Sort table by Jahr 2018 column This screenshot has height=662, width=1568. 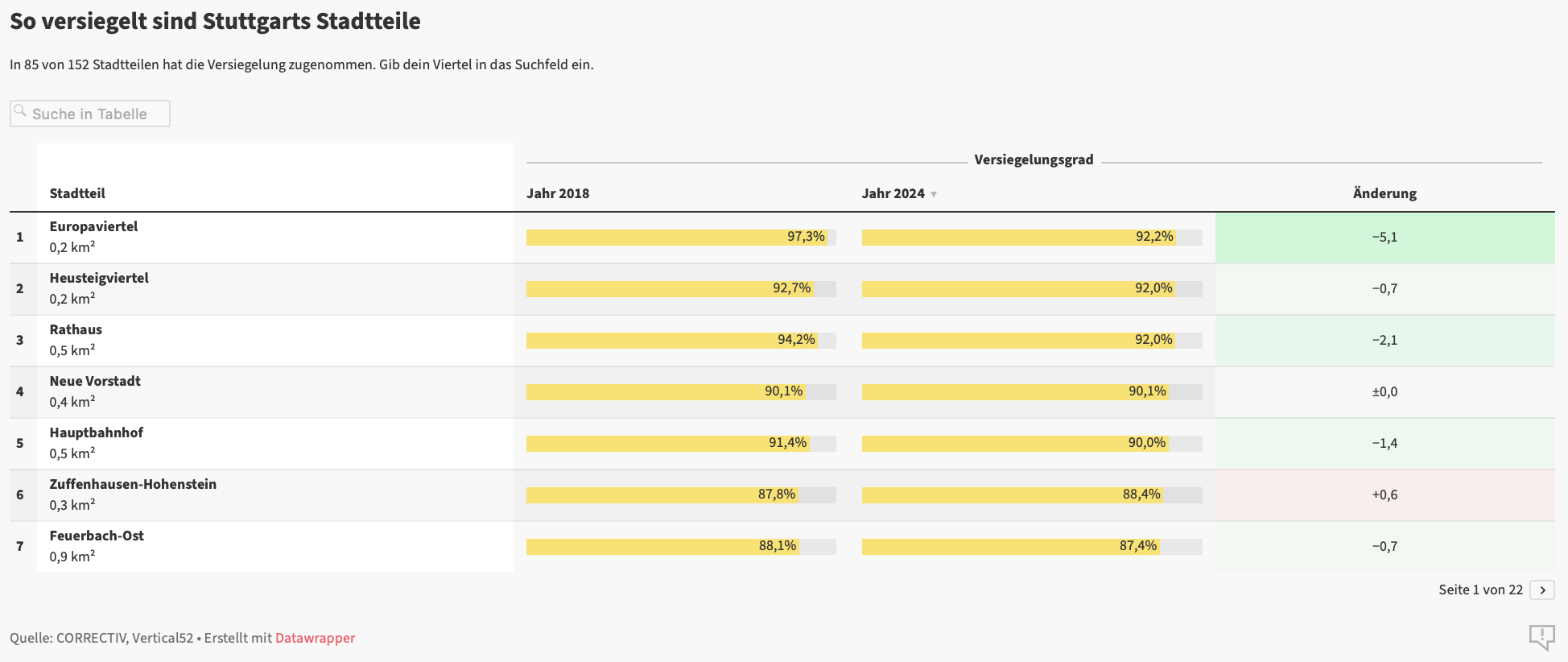(x=558, y=193)
